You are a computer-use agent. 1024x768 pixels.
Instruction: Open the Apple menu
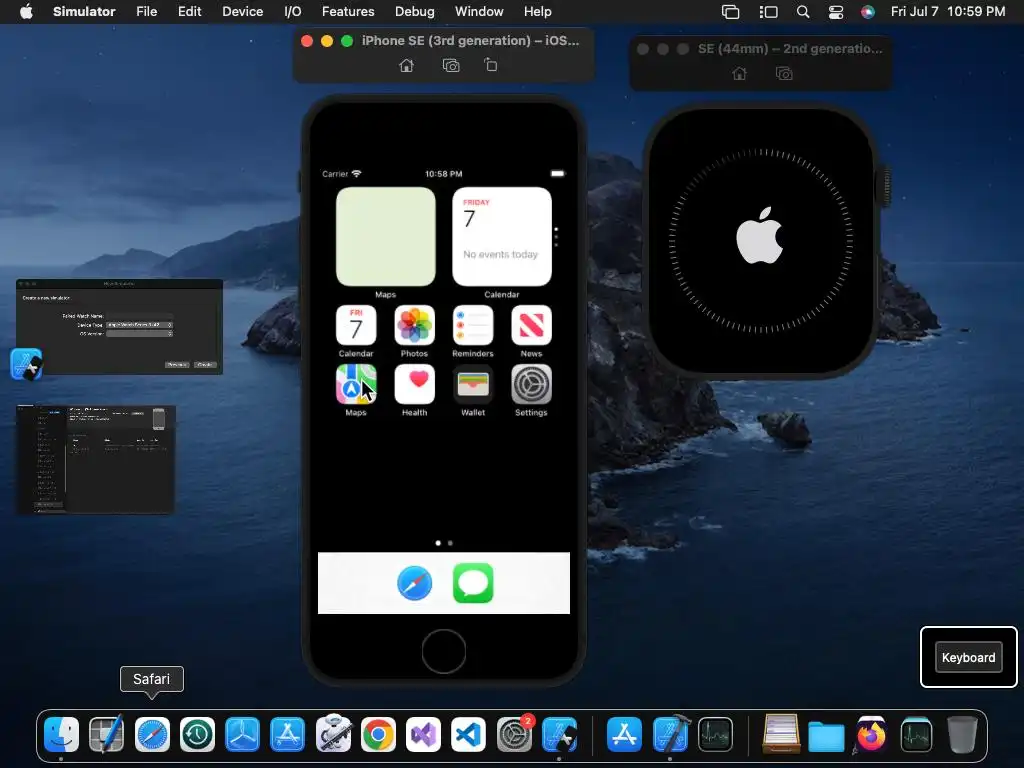(26, 12)
